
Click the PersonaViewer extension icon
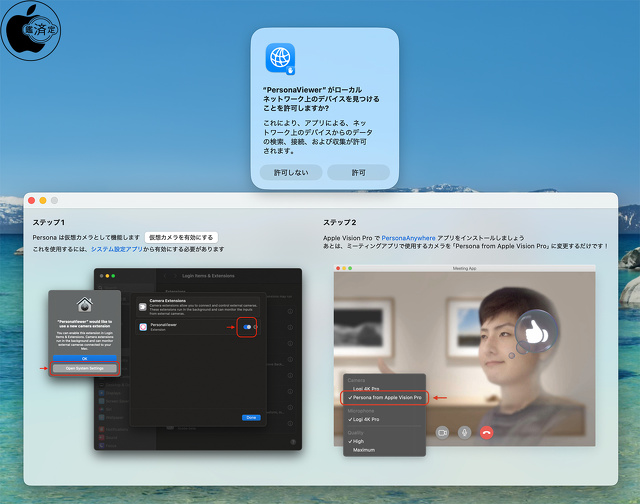(x=143, y=327)
